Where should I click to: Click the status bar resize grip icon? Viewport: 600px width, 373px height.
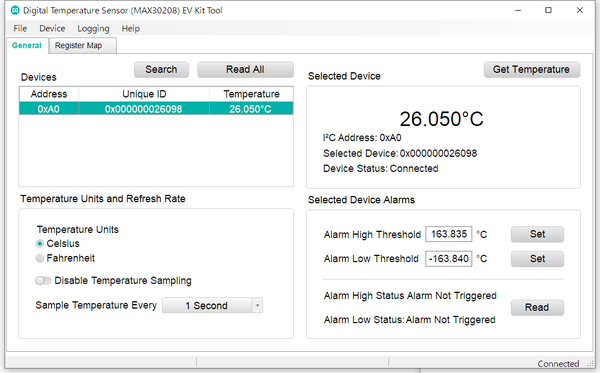(x=590, y=365)
